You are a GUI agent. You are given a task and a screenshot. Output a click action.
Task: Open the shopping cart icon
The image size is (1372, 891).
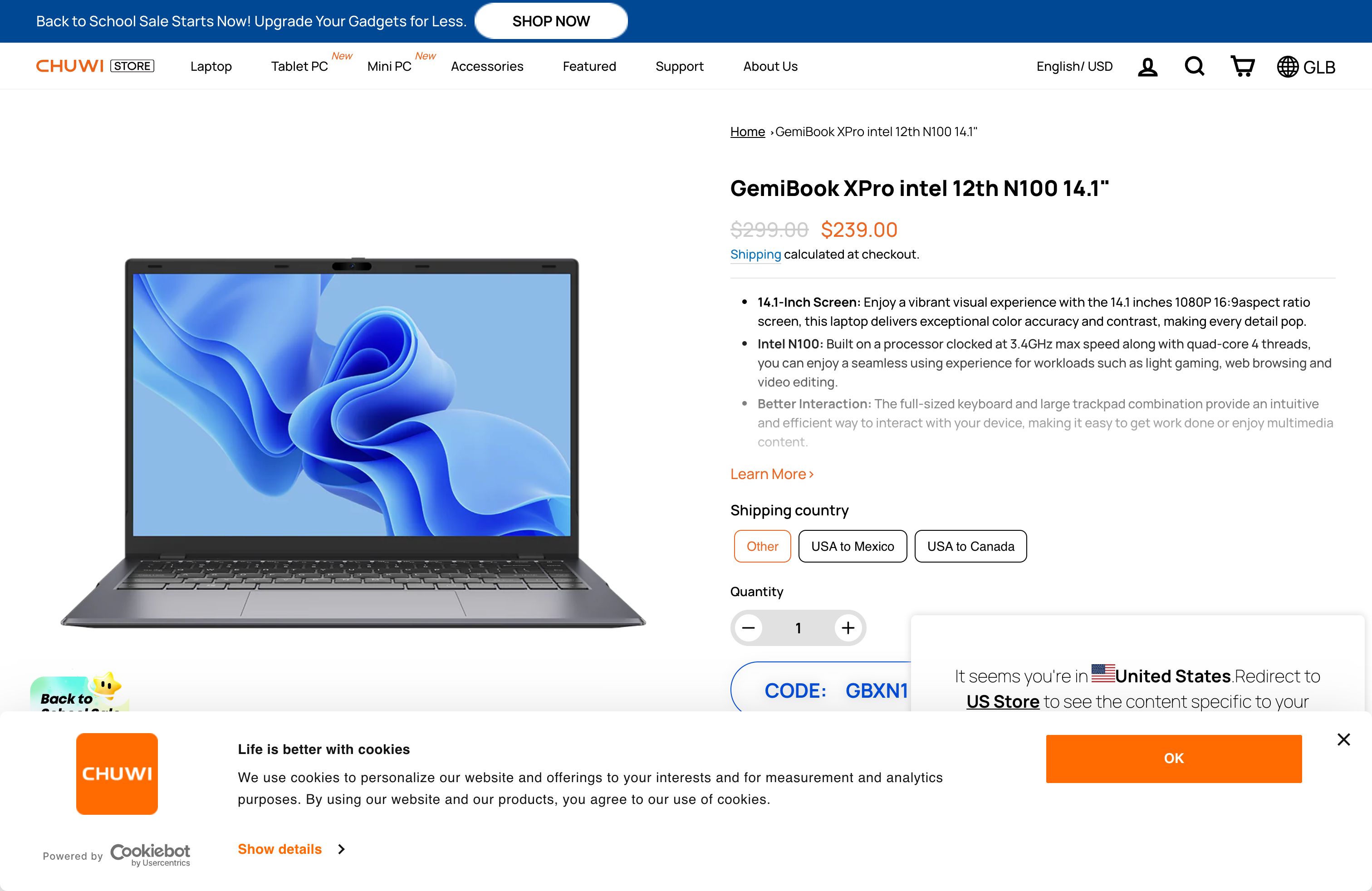pos(1242,66)
